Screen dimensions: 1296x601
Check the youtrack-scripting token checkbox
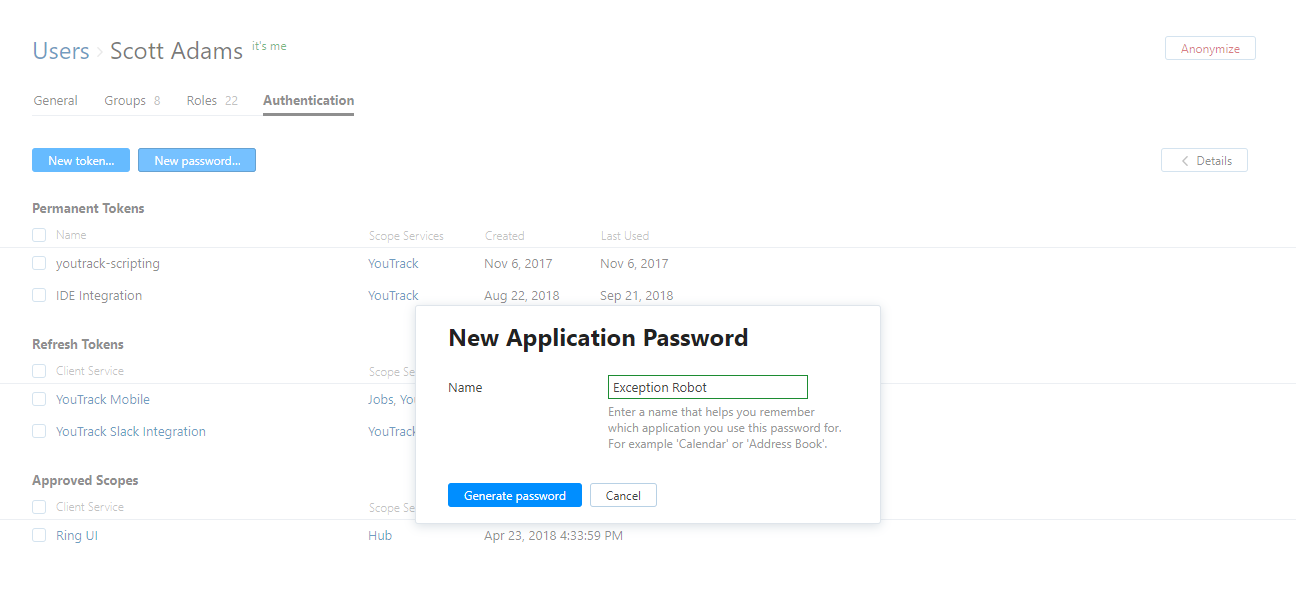[x=39, y=264]
